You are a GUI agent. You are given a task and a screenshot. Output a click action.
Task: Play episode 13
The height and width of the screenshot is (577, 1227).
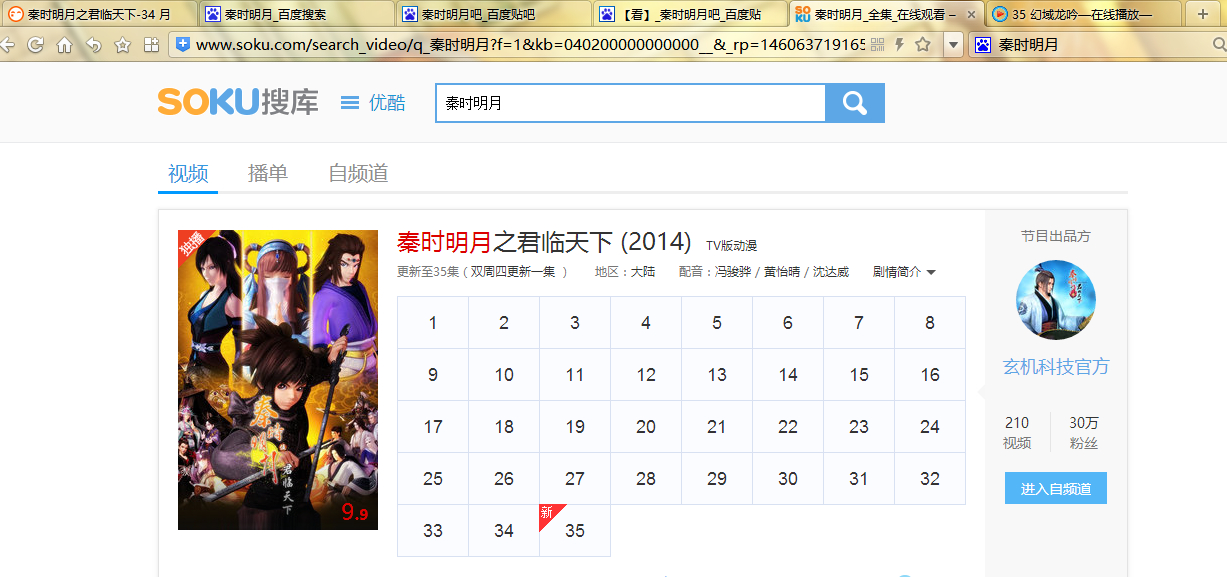point(717,375)
